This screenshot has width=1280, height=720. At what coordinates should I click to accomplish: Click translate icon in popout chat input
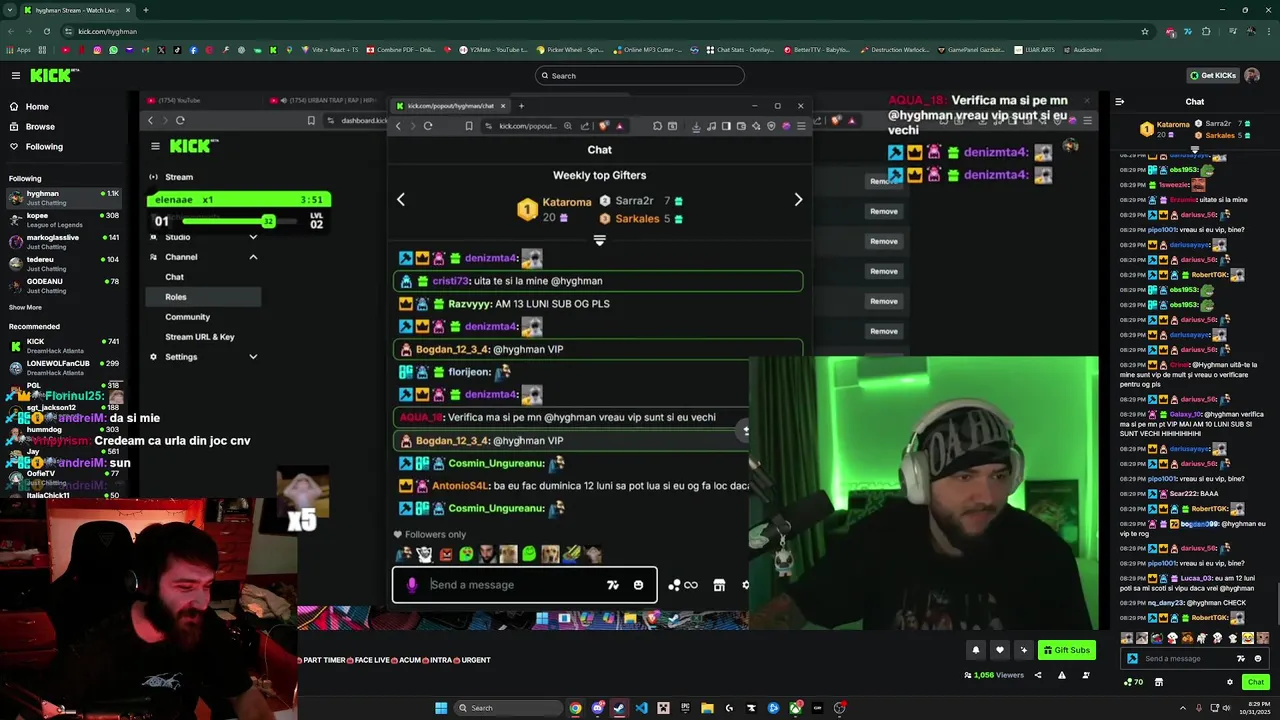click(x=612, y=585)
